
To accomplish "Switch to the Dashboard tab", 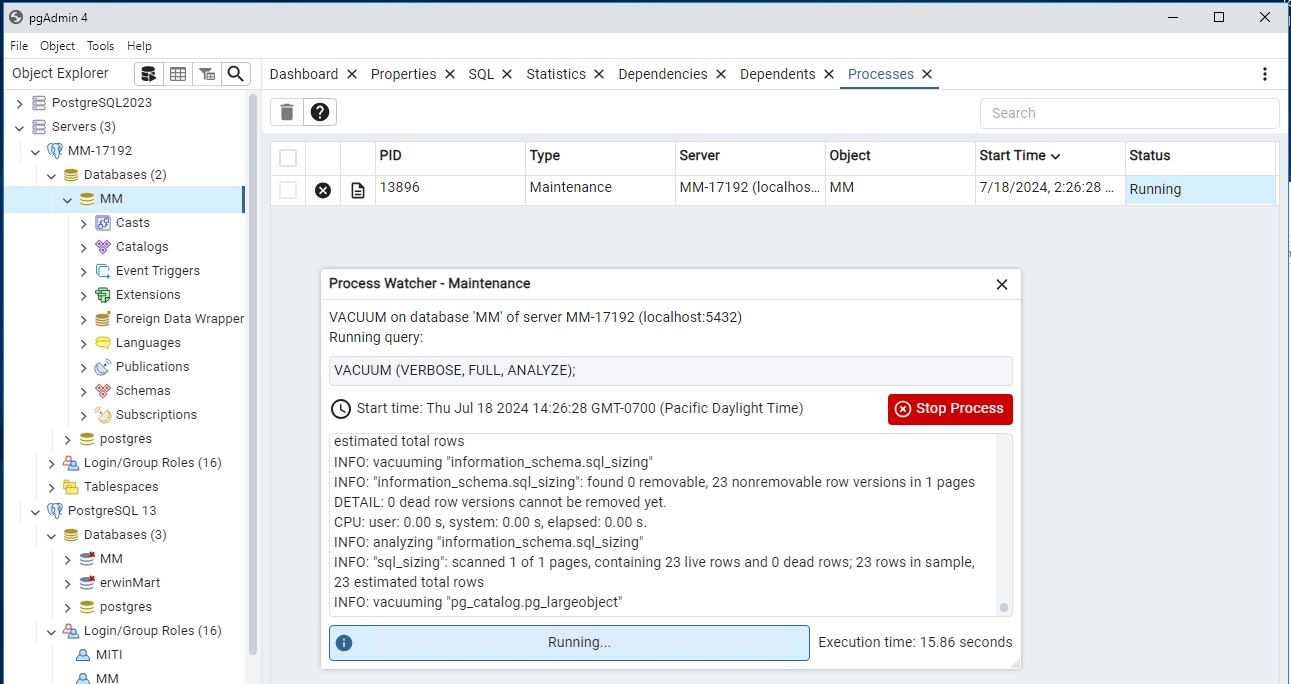I will pos(304,74).
